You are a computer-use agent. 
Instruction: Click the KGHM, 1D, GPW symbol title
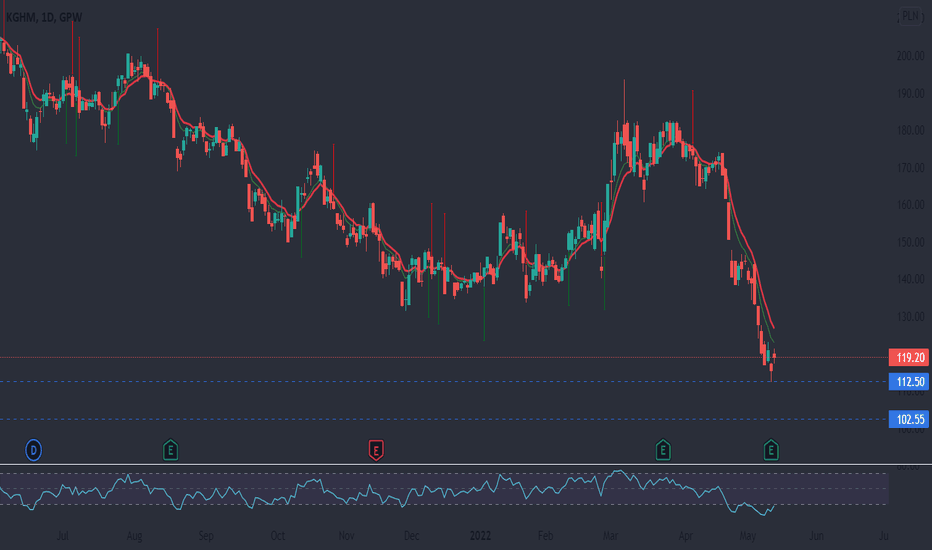(x=44, y=17)
